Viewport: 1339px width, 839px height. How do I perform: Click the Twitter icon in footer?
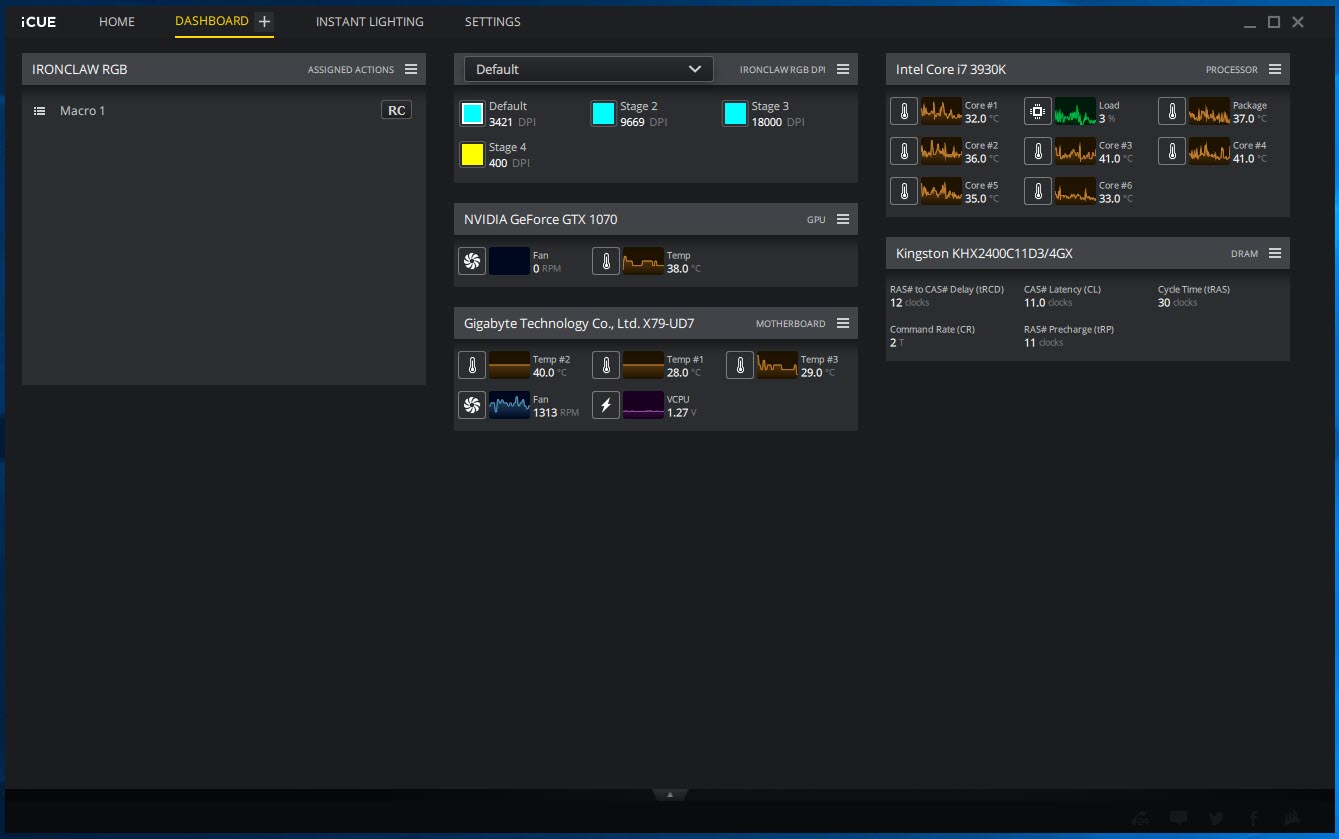(1216, 818)
